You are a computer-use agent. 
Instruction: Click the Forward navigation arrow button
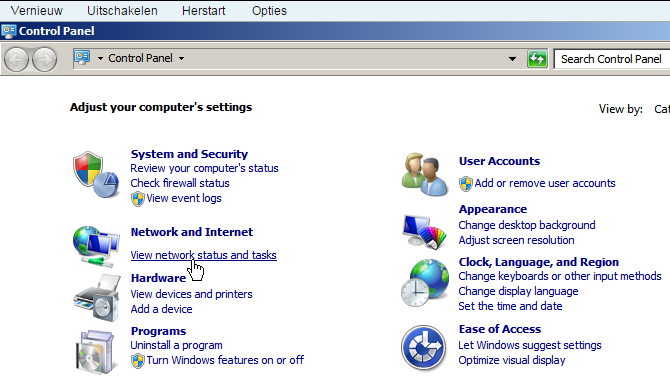point(44,59)
